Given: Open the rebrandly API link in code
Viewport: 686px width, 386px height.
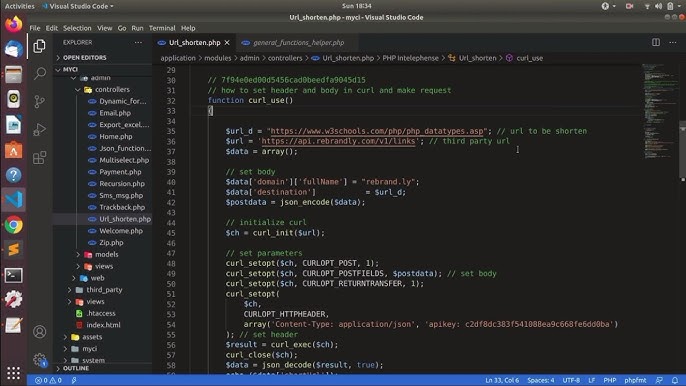Looking at the screenshot, I should pyautogui.click(x=338, y=141).
